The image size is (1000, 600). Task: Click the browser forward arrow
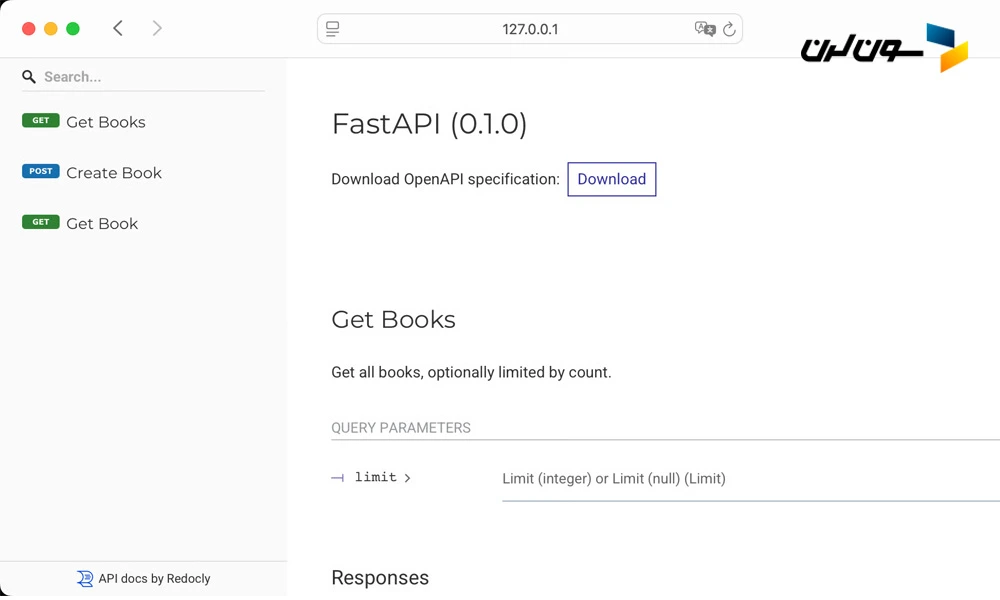157,29
